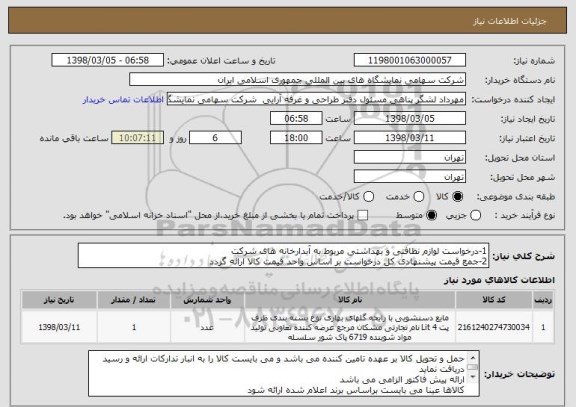576x407 pixels.
Task: Select the کالا radio button
Action: coord(457,197)
